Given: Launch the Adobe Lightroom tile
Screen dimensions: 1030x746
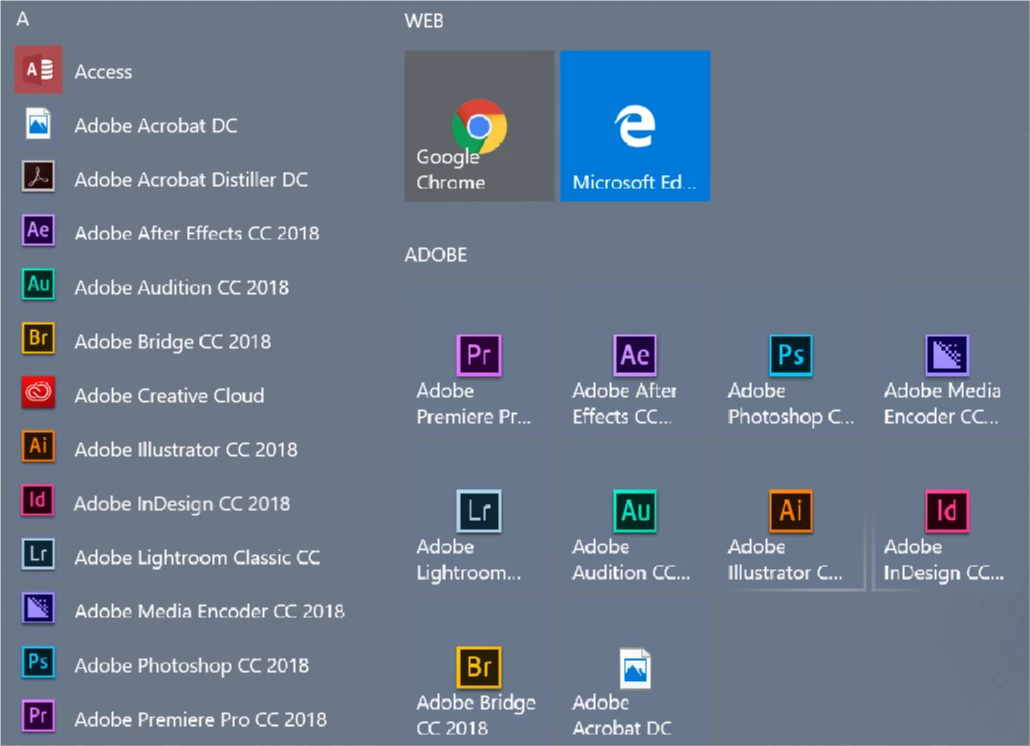Looking at the screenshot, I should [x=479, y=516].
